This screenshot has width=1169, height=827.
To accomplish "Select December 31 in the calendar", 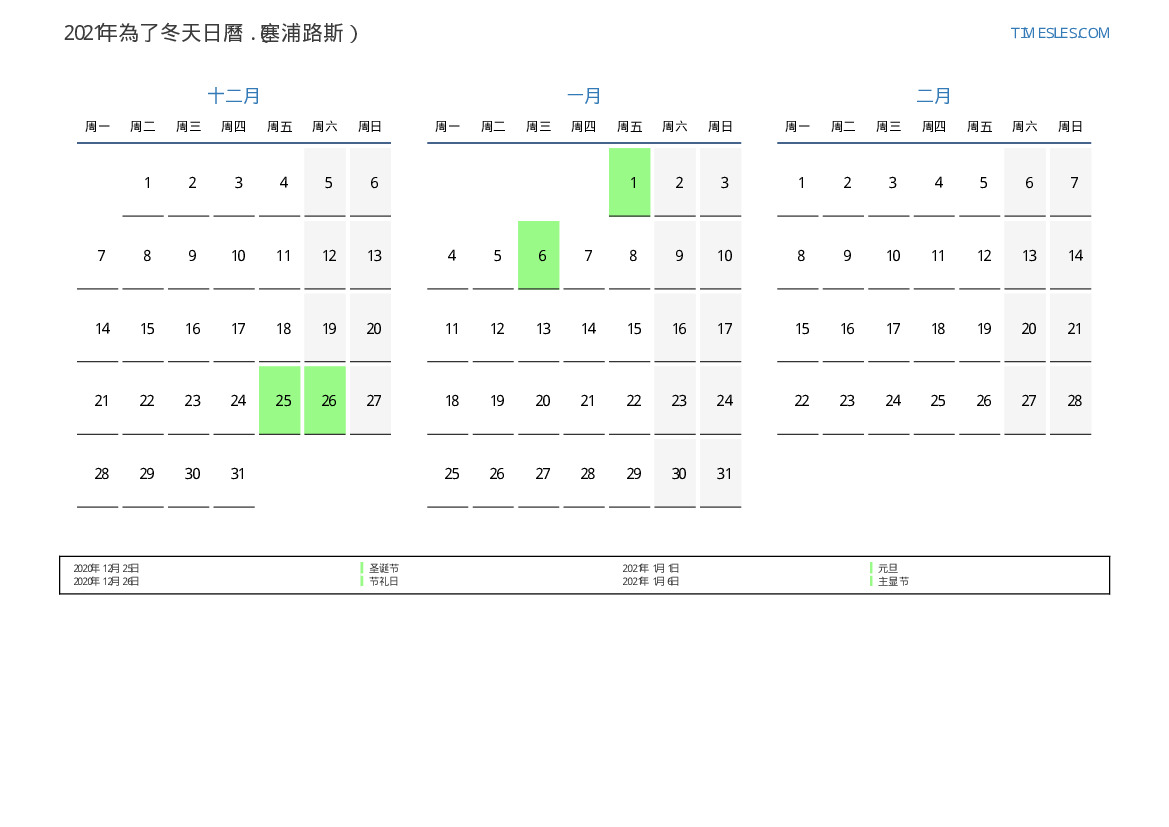I will coord(237,473).
